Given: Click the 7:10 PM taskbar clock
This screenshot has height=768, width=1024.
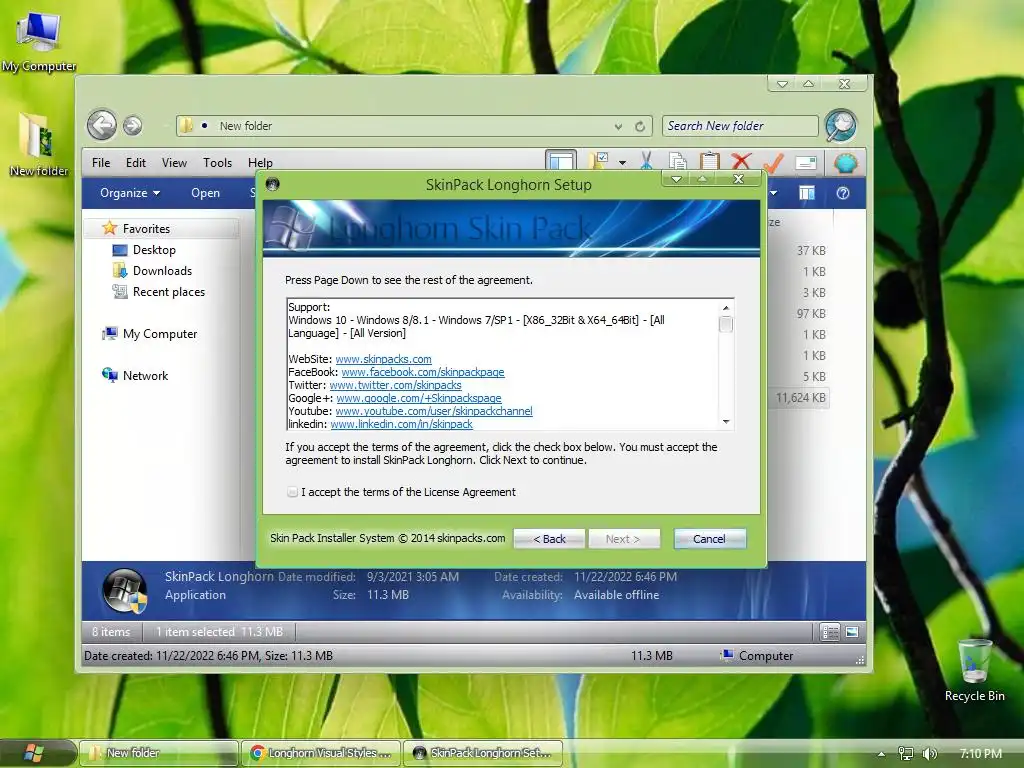Looking at the screenshot, I should pos(980,754).
